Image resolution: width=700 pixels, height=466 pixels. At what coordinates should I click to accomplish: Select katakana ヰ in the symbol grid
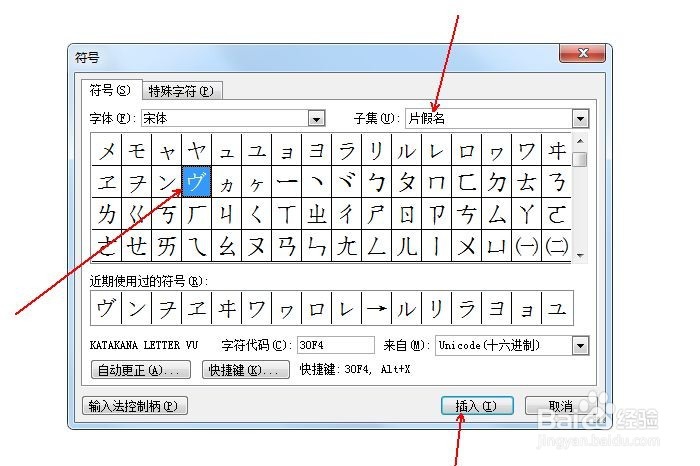pos(556,150)
